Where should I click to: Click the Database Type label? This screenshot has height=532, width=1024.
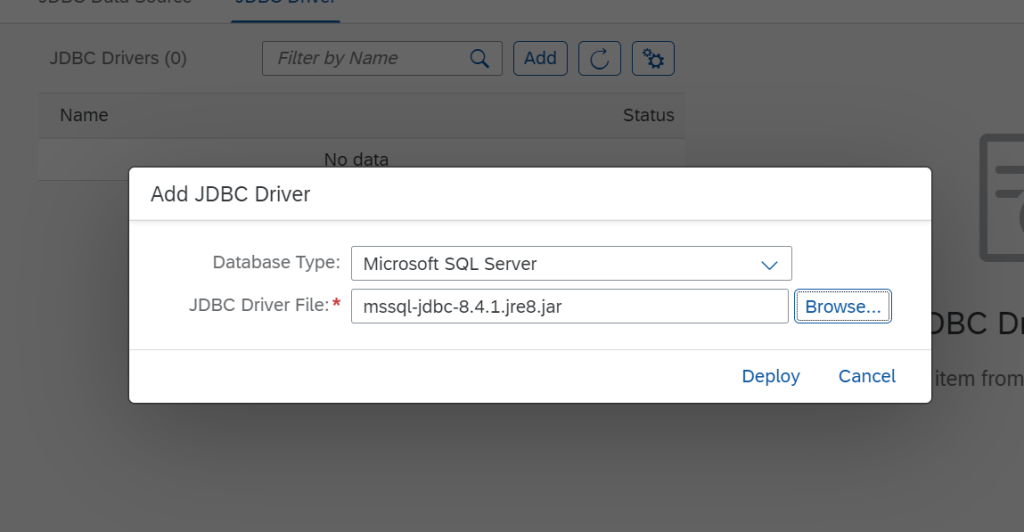[276, 263]
